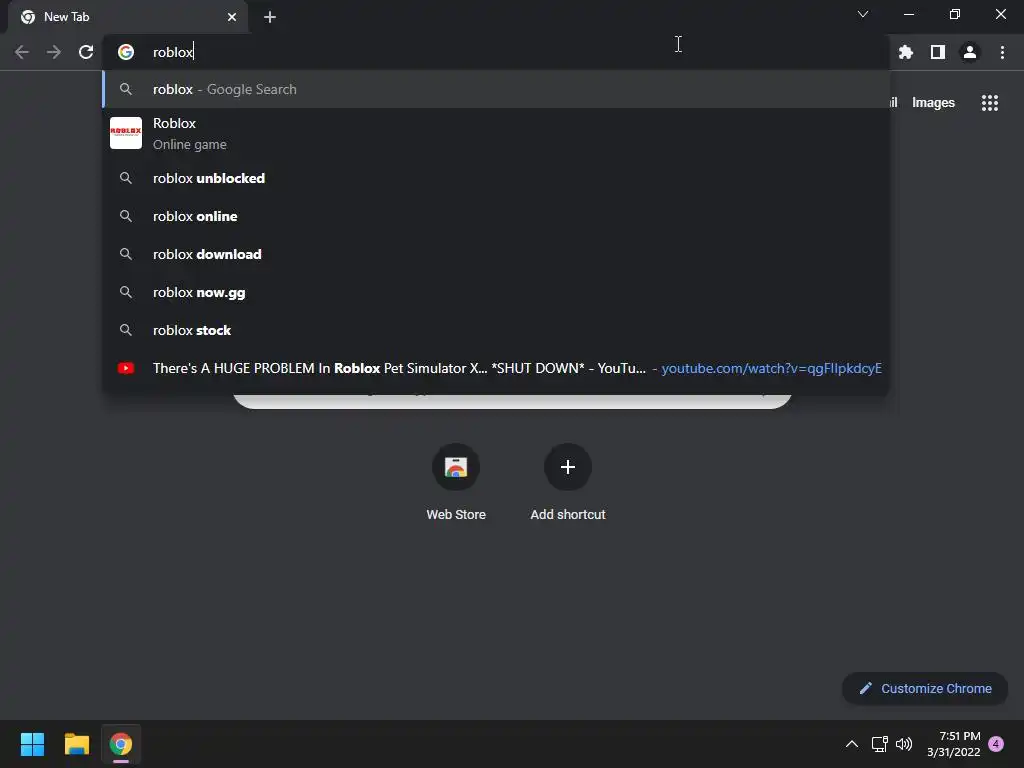Viewport: 1024px width, 768px height.
Task: Open File Explorer from taskbar
Action: click(76, 744)
